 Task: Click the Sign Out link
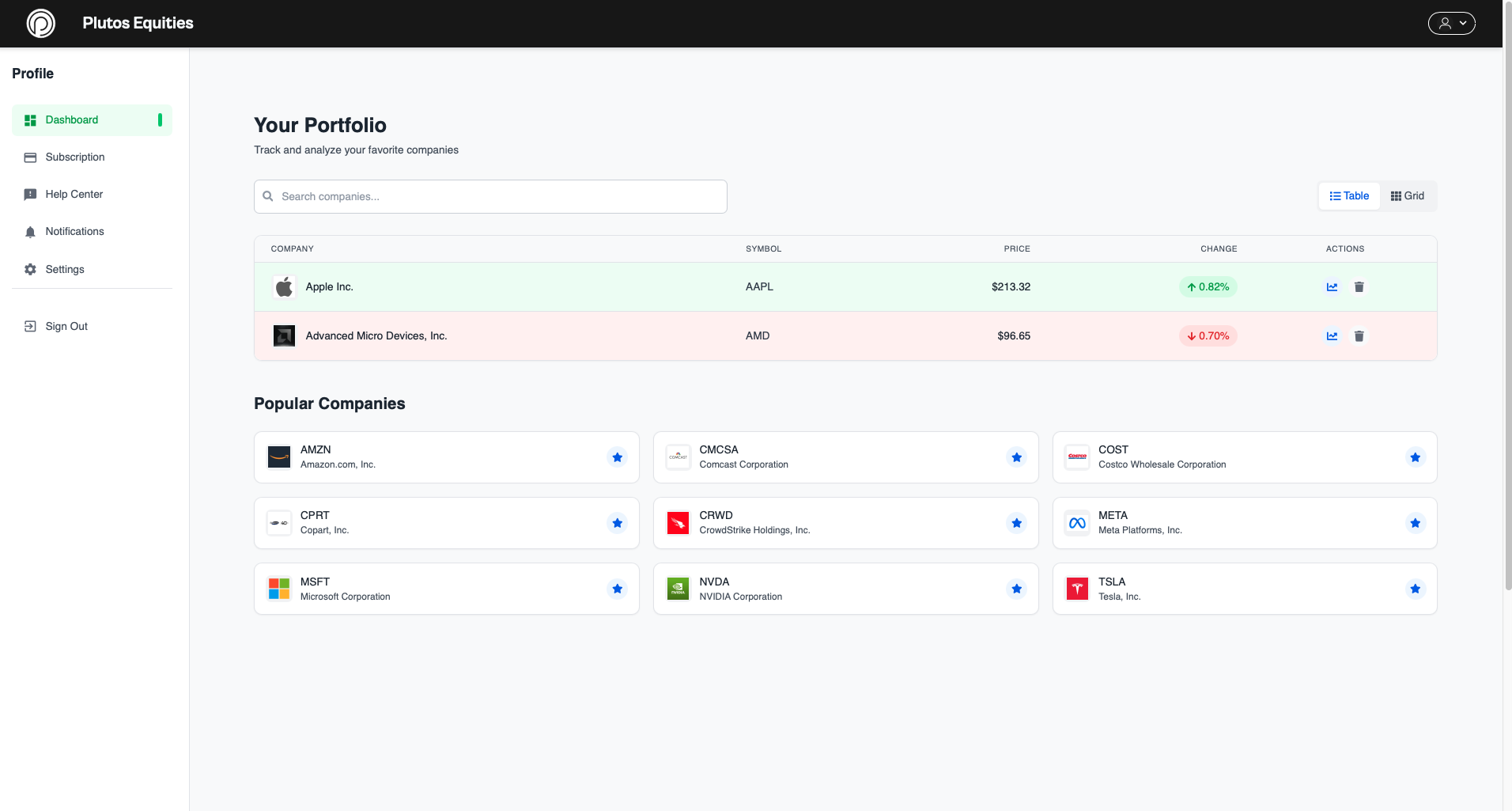[x=66, y=326]
